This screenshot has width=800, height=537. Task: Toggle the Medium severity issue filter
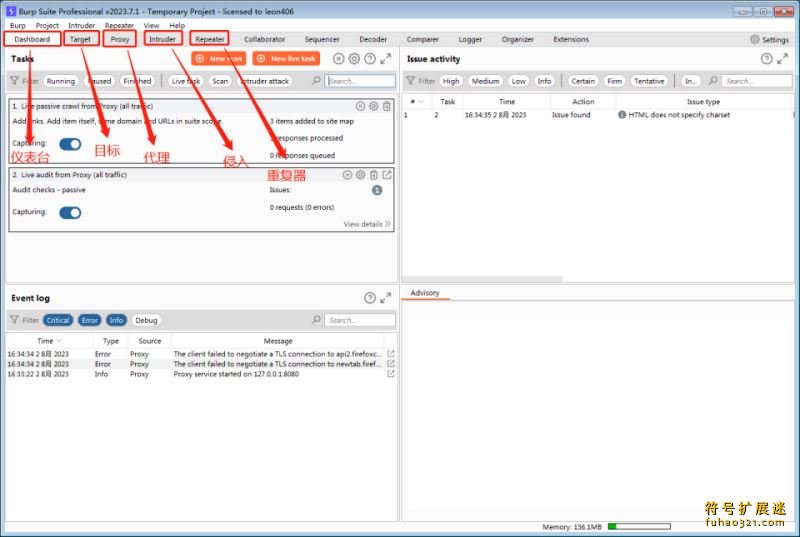(485, 81)
